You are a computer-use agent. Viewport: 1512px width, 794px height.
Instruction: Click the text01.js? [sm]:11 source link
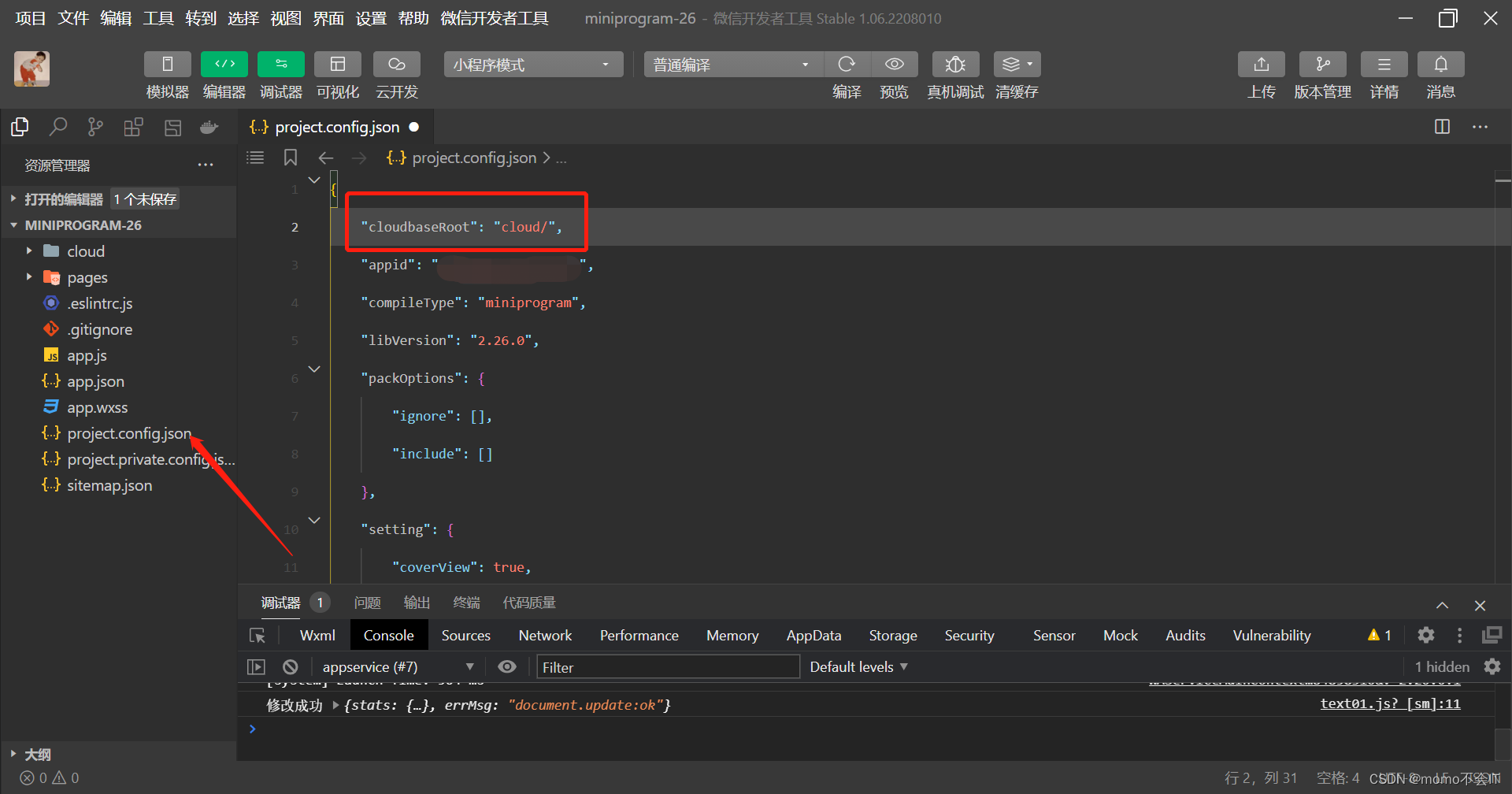point(1390,704)
